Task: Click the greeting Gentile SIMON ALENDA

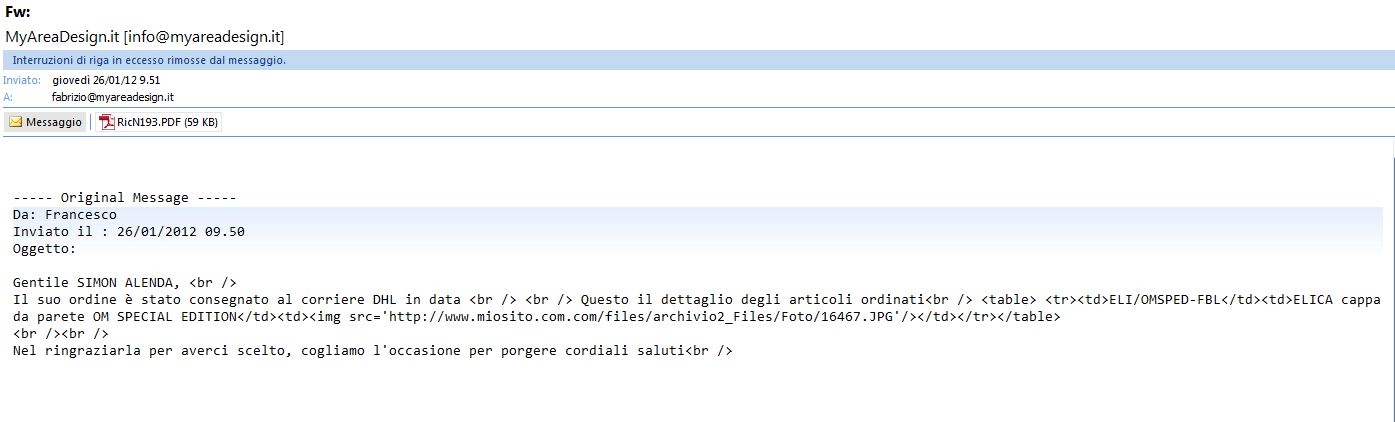Action: pos(100,283)
